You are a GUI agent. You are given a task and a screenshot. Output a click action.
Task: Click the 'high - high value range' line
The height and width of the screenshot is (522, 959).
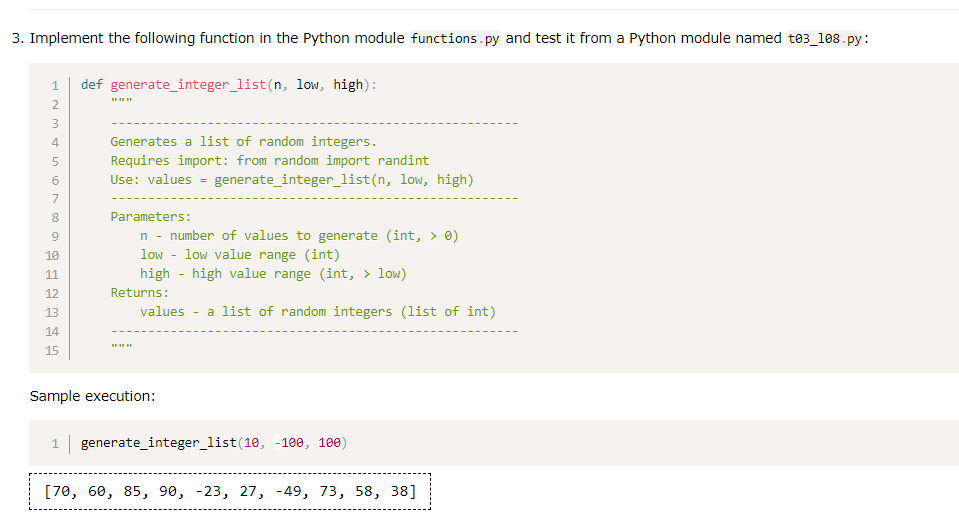pyautogui.click(x=273, y=274)
